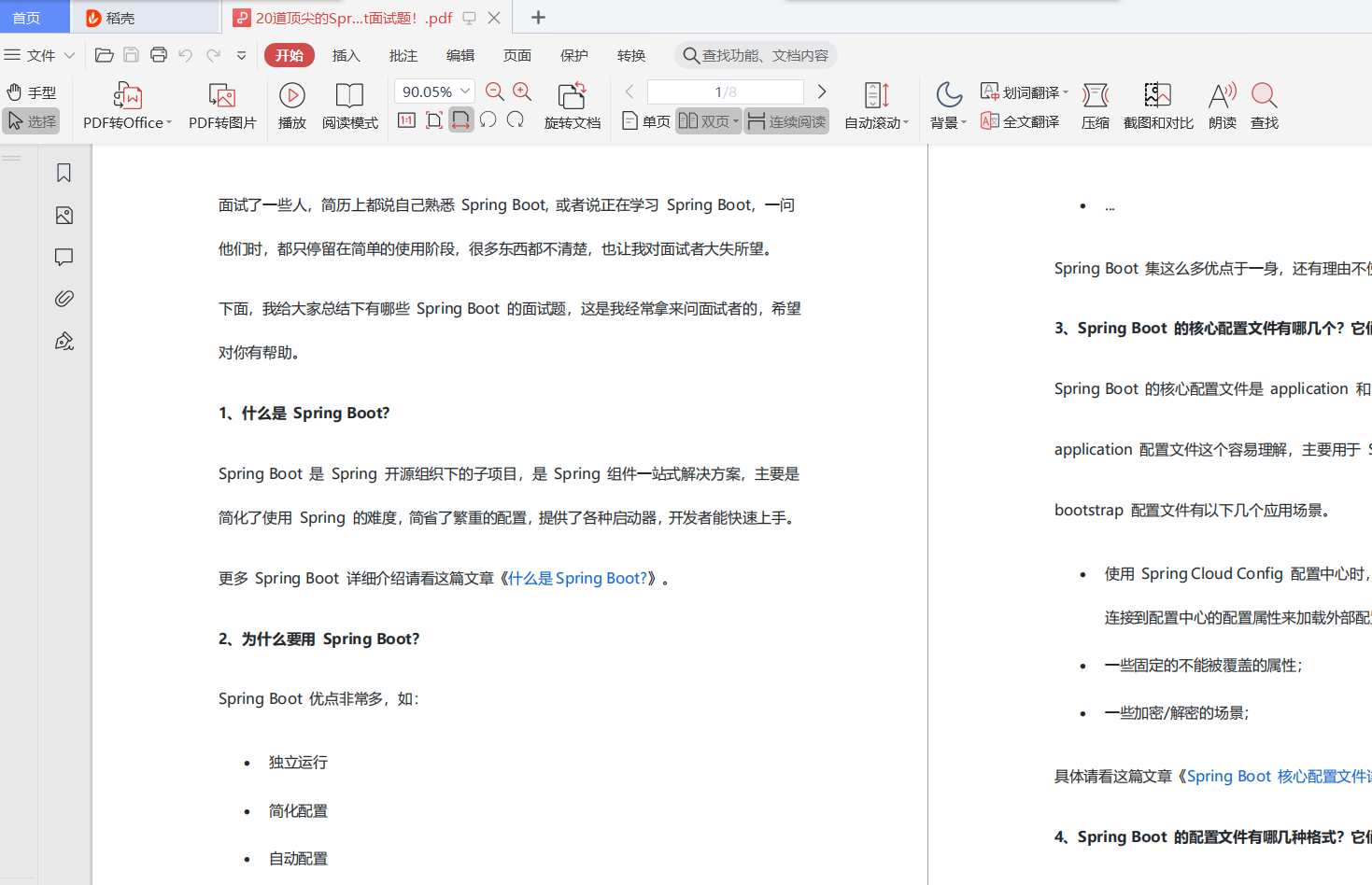Enable 单页 single page view
Image resolution: width=1372 pixels, height=885 pixels.
(644, 120)
